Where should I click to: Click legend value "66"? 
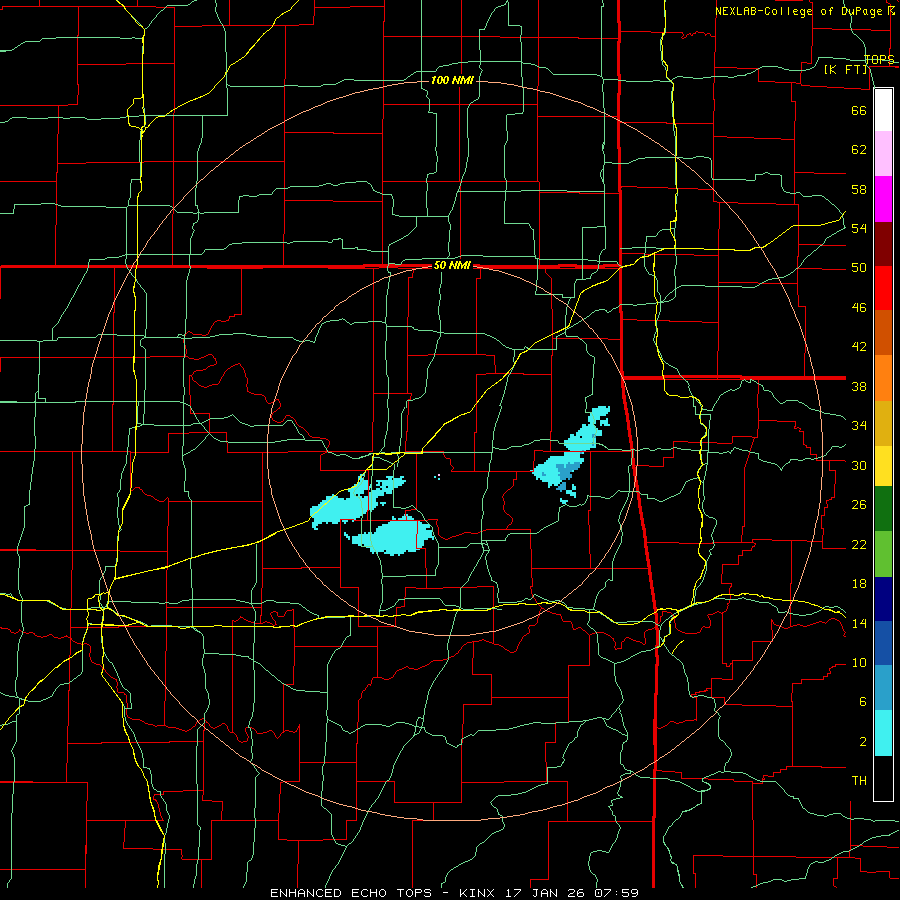(859, 110)
